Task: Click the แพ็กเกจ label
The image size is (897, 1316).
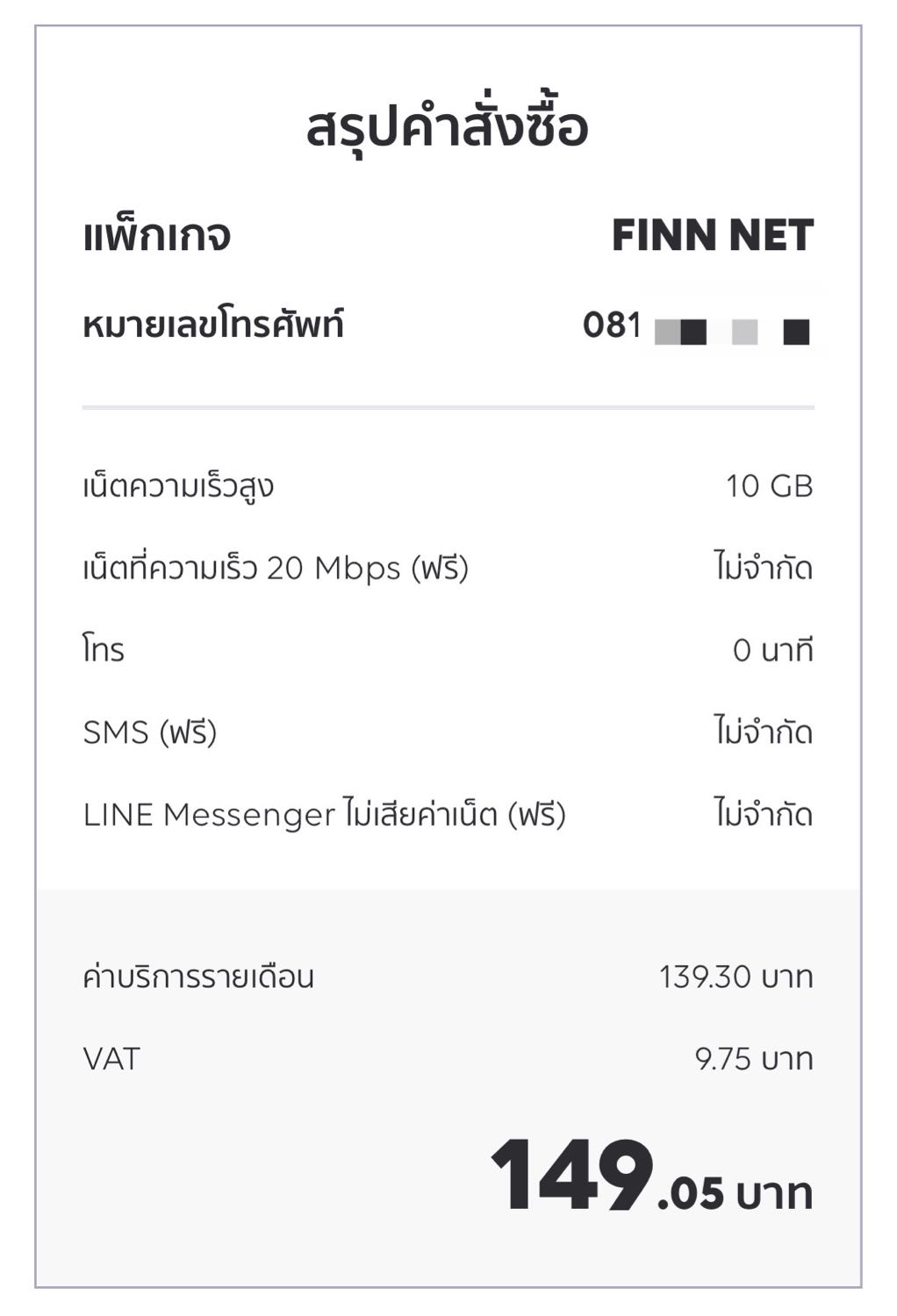Action: (x=157, y=235)
